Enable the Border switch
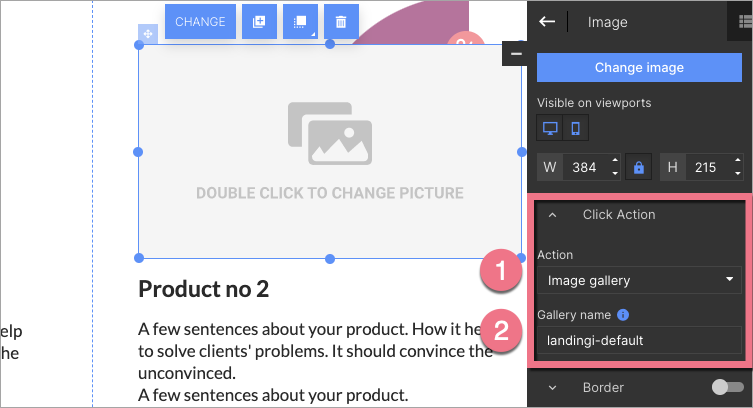Screen dimensions: 753x408 pyautogui.click(x=727, y=387)
